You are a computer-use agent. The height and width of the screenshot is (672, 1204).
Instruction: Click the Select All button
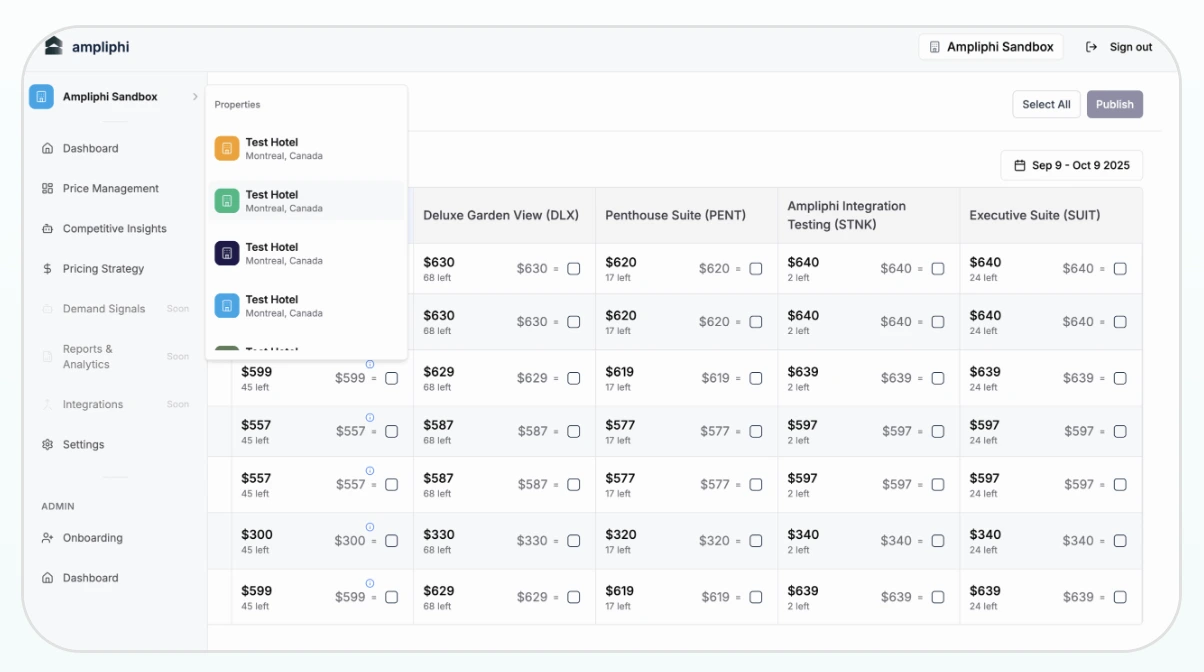point(1046,104)
